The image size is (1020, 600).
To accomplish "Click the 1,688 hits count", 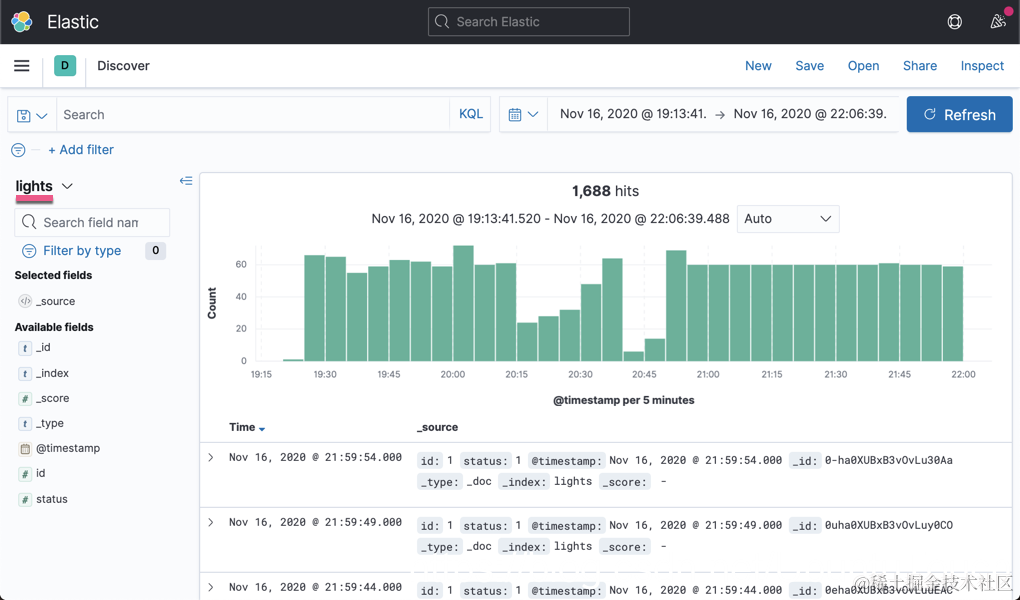I will click(605, 191).
